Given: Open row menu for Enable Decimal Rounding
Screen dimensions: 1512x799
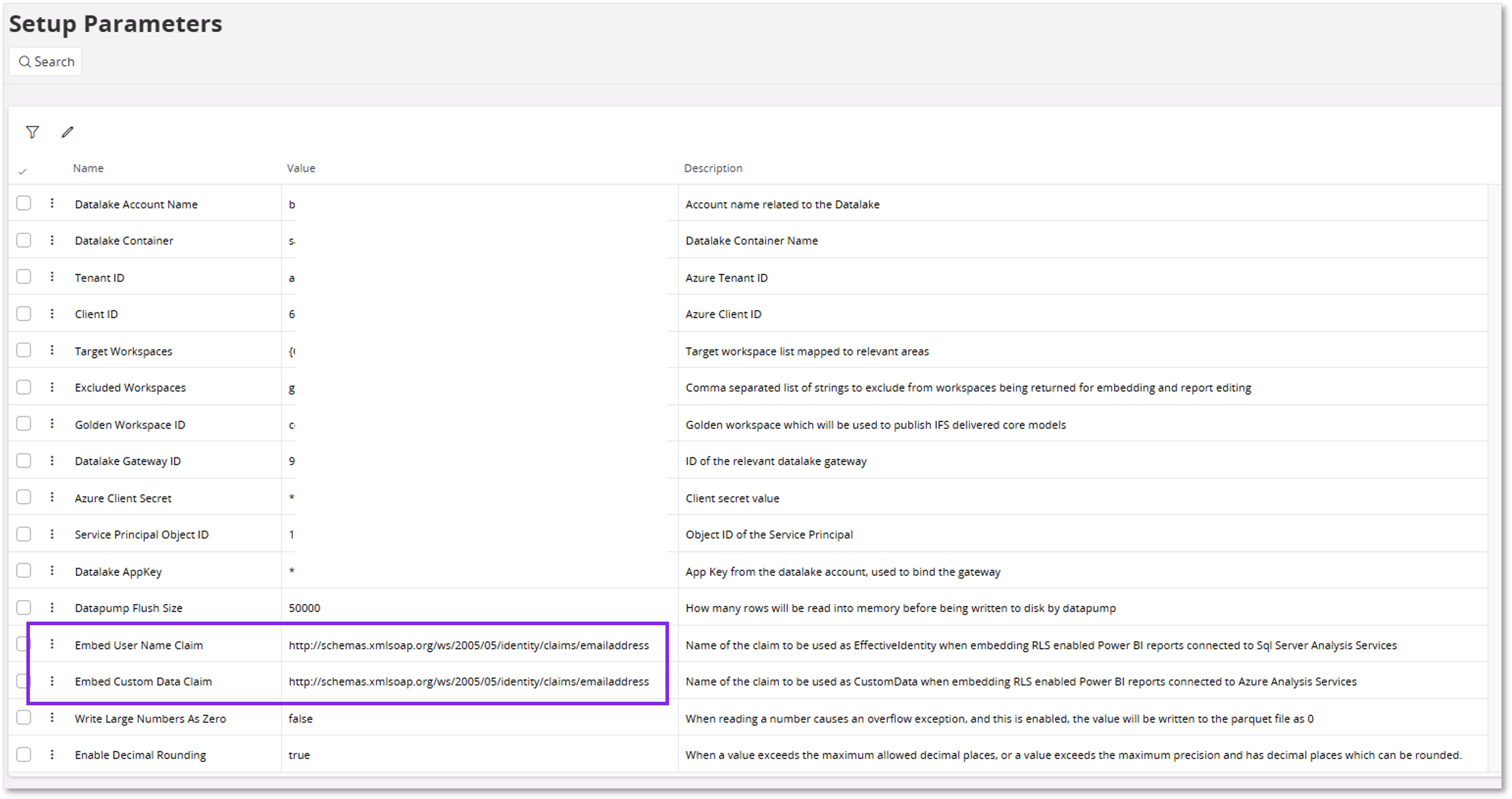Looking at the screenshot, I should (x=52, y=754).
